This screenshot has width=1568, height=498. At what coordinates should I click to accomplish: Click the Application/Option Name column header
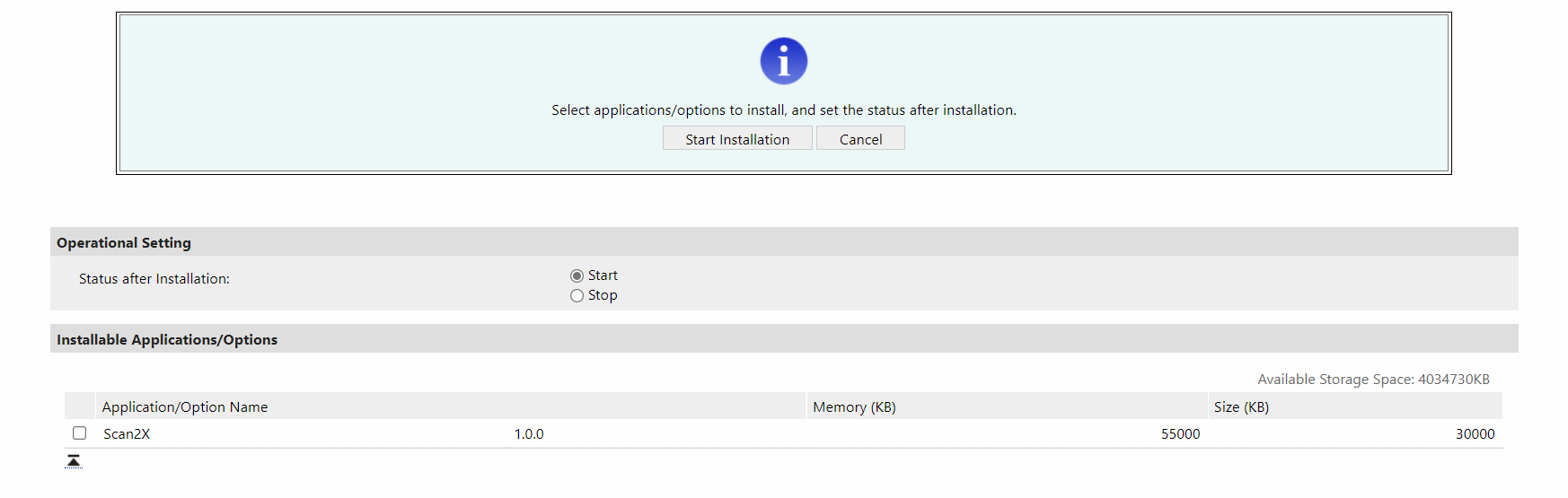pos(185,407)
